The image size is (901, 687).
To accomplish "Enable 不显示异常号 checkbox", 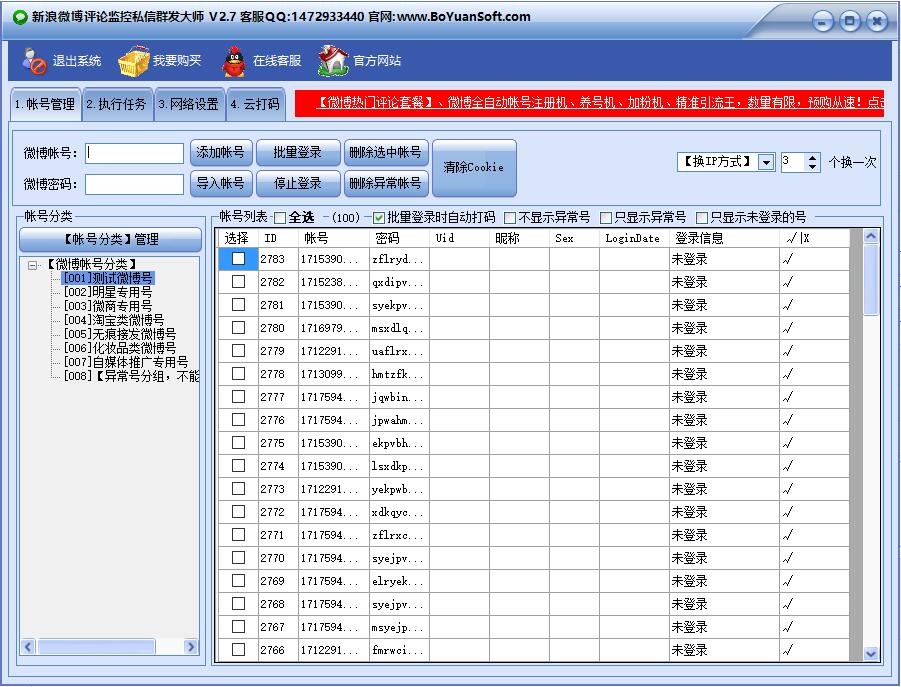I will (x=510, y=218).
